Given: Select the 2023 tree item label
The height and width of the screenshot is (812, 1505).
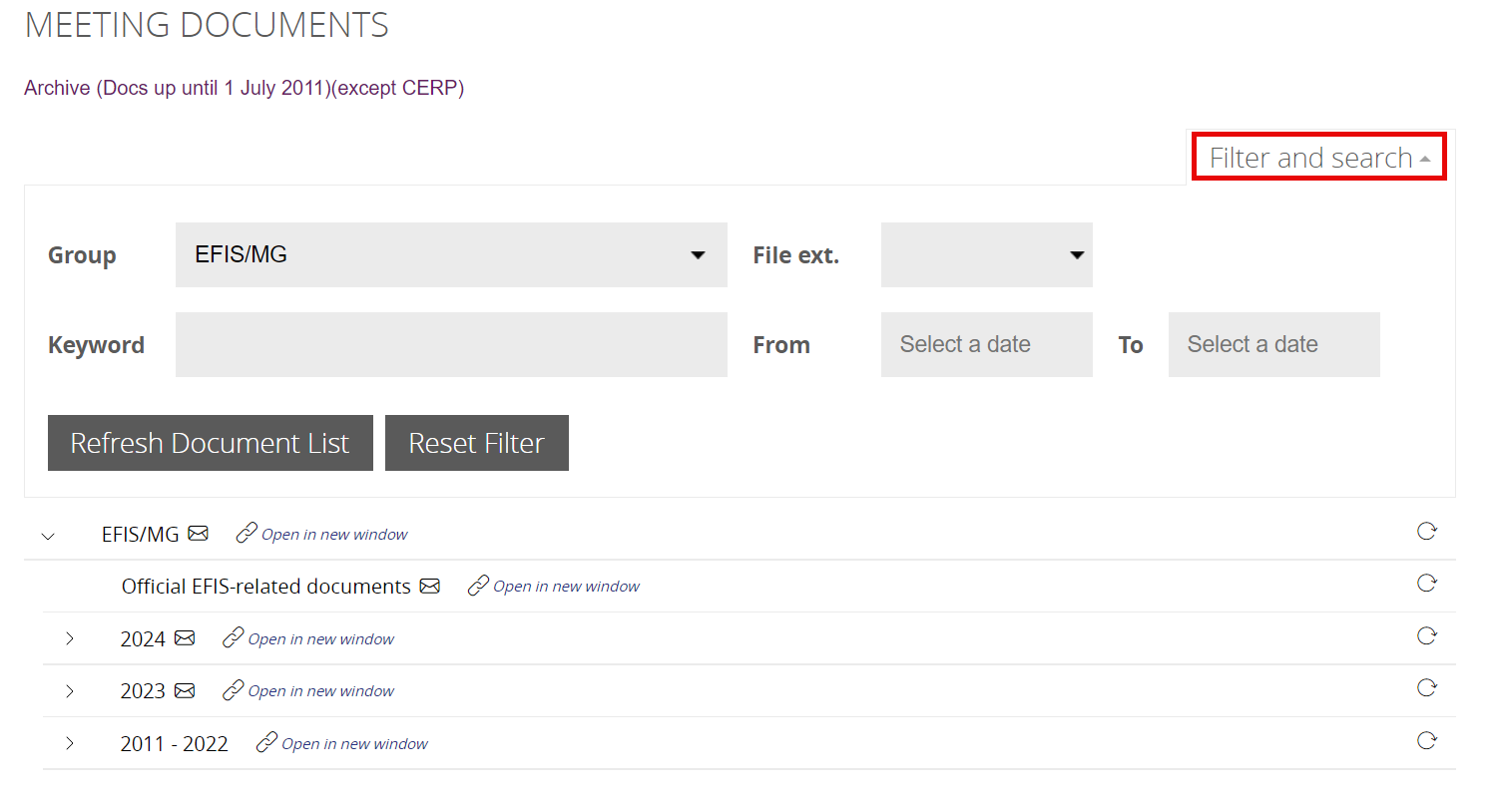Looking at the screenshot, I should tap(143, 691).
